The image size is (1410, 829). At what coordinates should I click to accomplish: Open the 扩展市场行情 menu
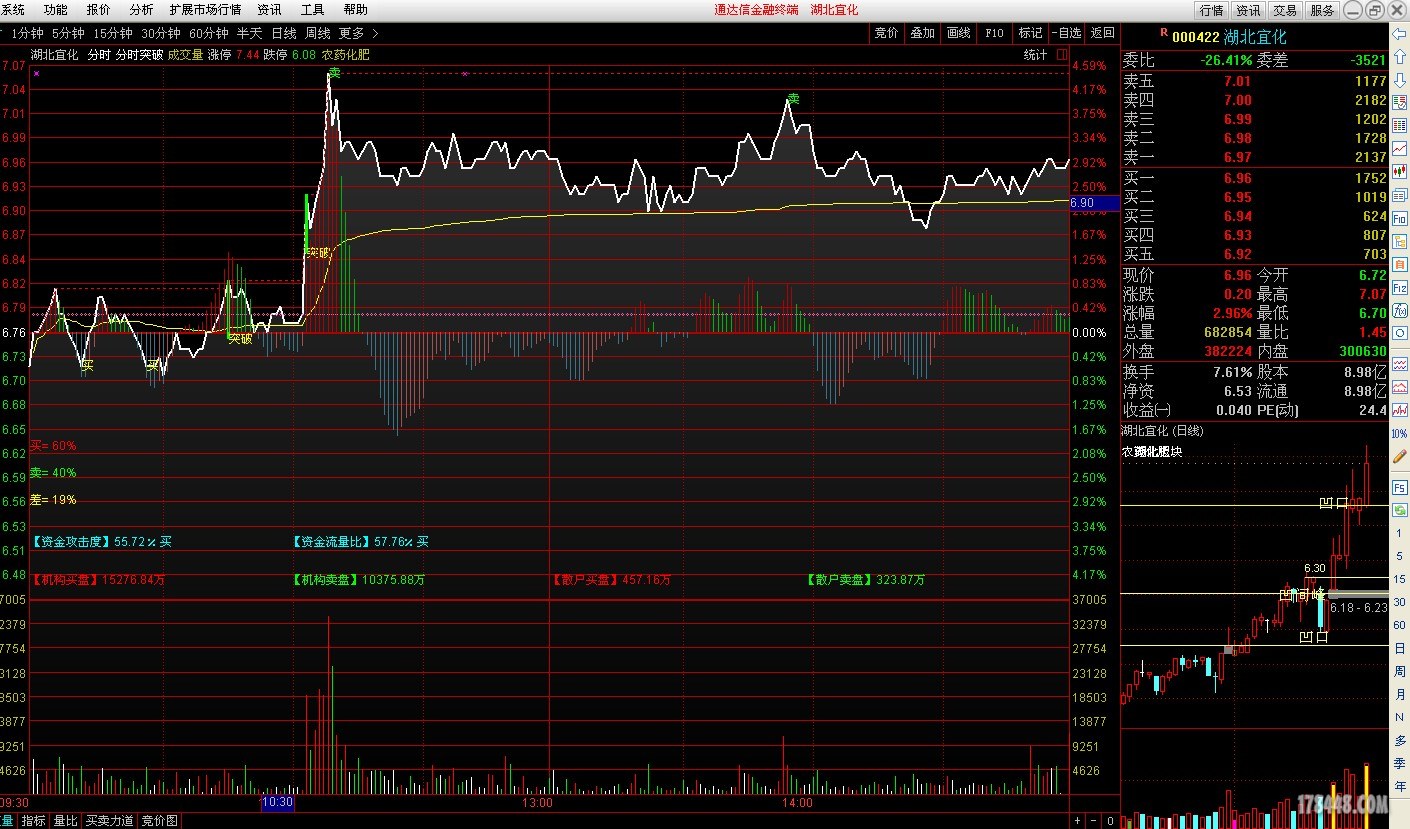coord(205,10)
